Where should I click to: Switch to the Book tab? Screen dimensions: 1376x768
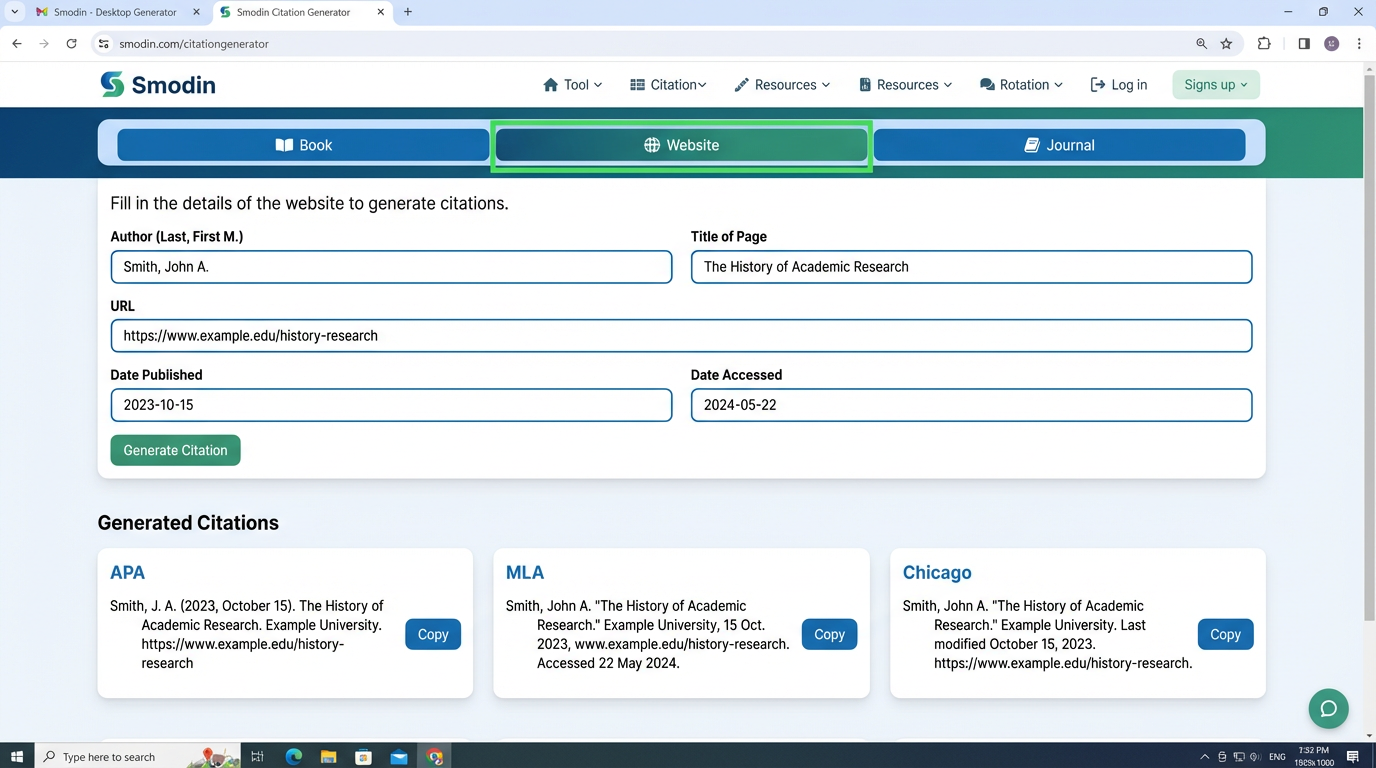(x=303, y=145)
